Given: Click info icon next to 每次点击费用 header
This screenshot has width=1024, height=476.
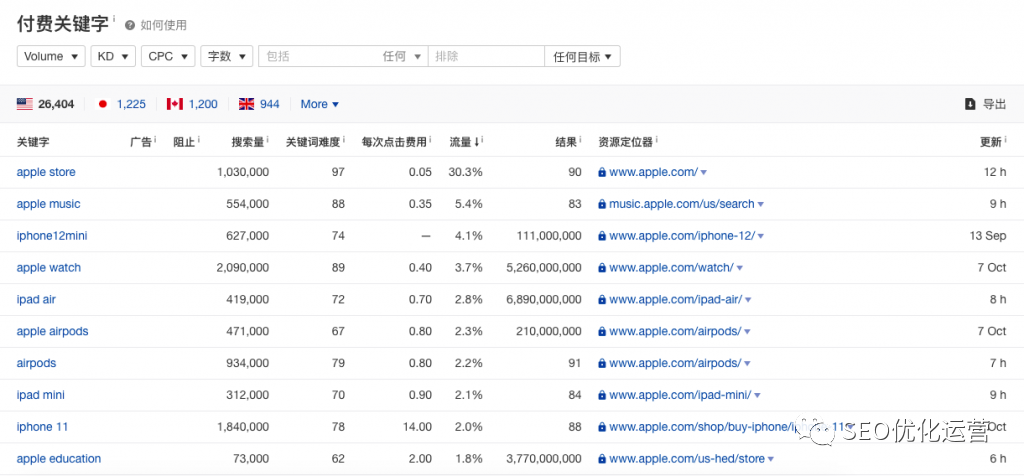Looking at the screenshot, I should point(431,139).
